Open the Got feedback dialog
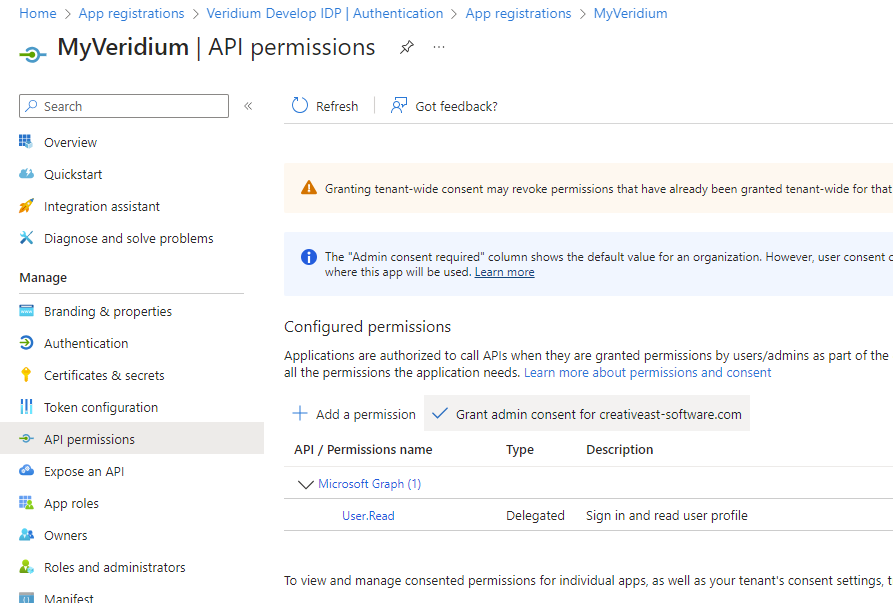This screenshot has width=893, height=603. tap(443, 105)
